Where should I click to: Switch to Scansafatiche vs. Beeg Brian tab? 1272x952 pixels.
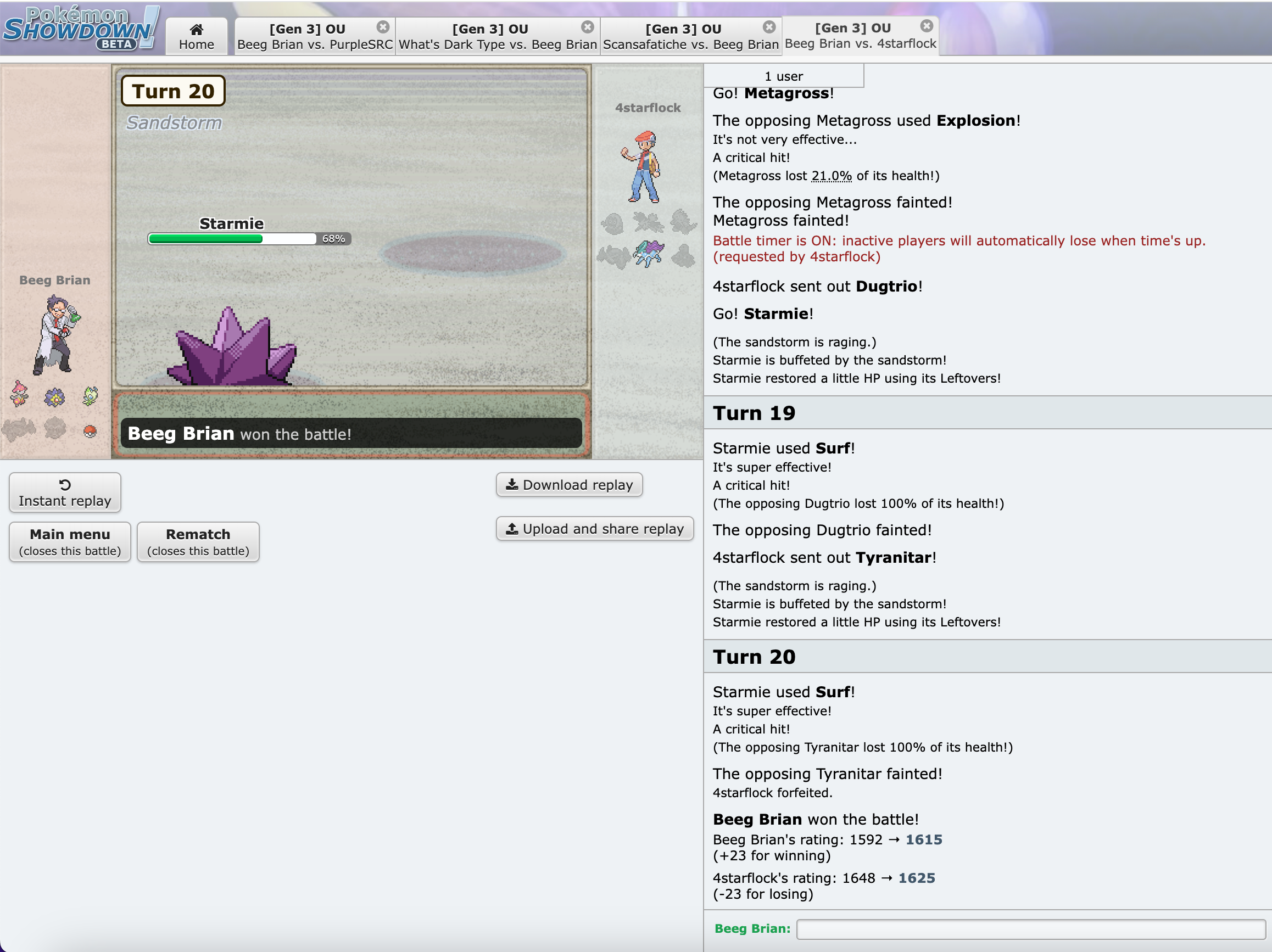[x=690, y=36]
